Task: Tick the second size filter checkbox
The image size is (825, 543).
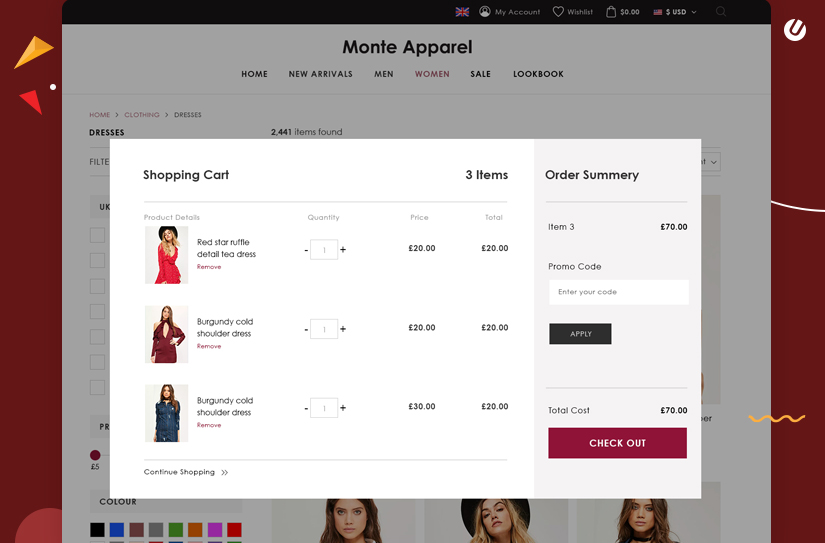Action: (97, 260)
